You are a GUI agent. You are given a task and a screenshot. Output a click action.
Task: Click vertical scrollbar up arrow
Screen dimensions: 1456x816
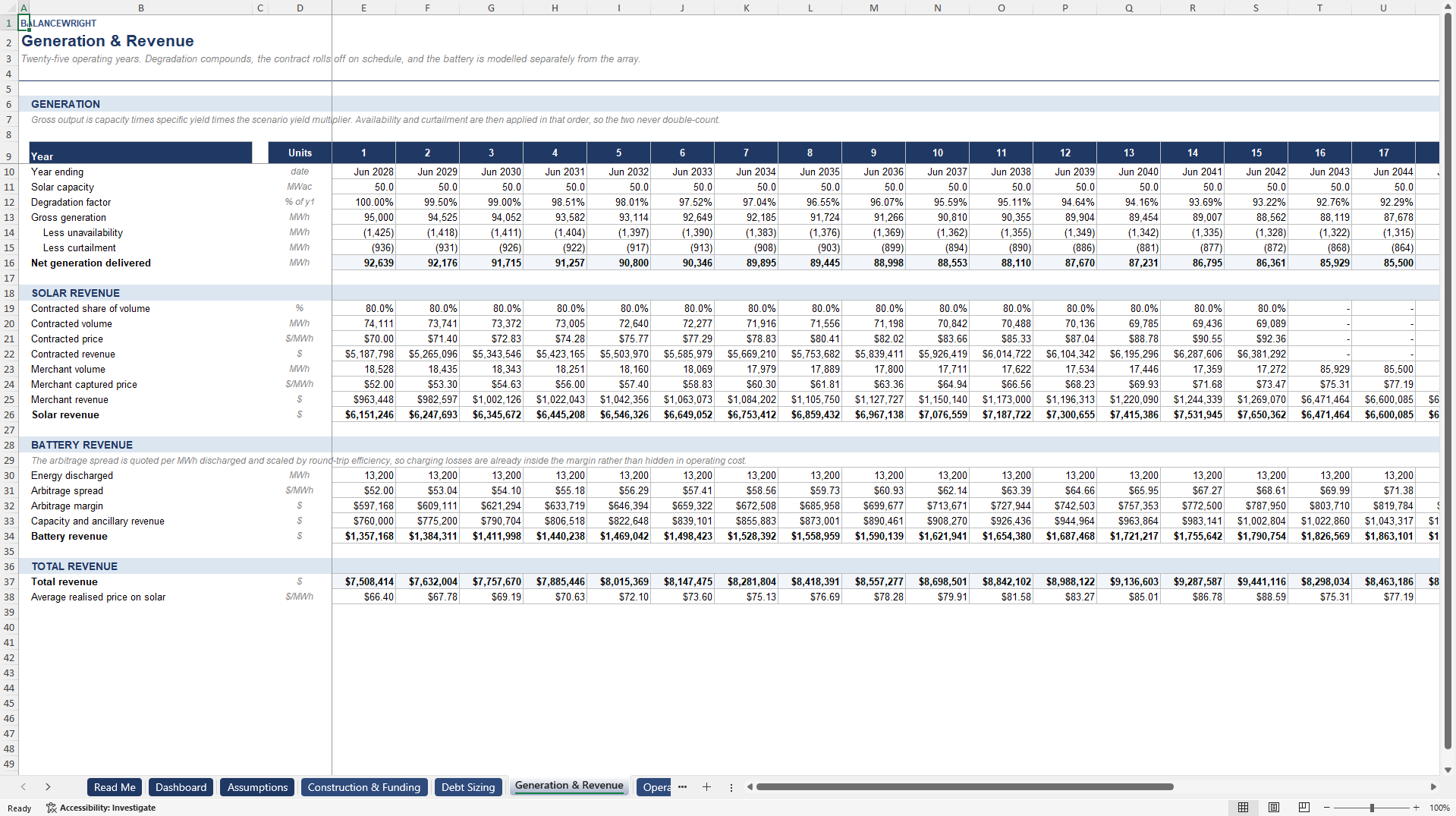(1448, 7)
